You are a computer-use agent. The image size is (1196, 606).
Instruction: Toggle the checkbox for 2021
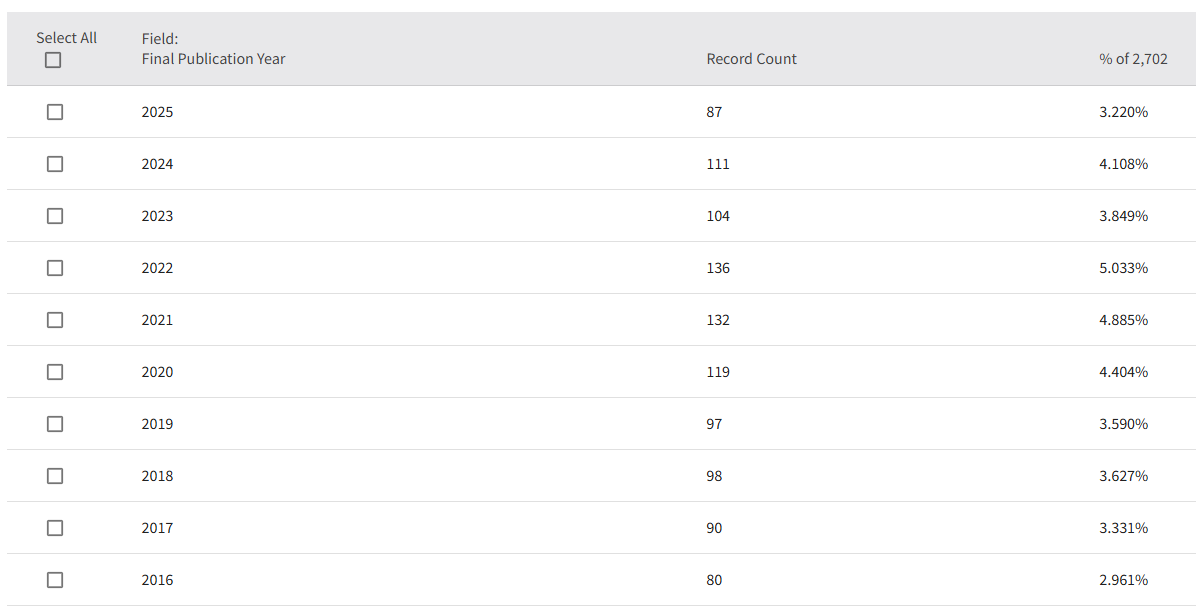tap(55, 320)
